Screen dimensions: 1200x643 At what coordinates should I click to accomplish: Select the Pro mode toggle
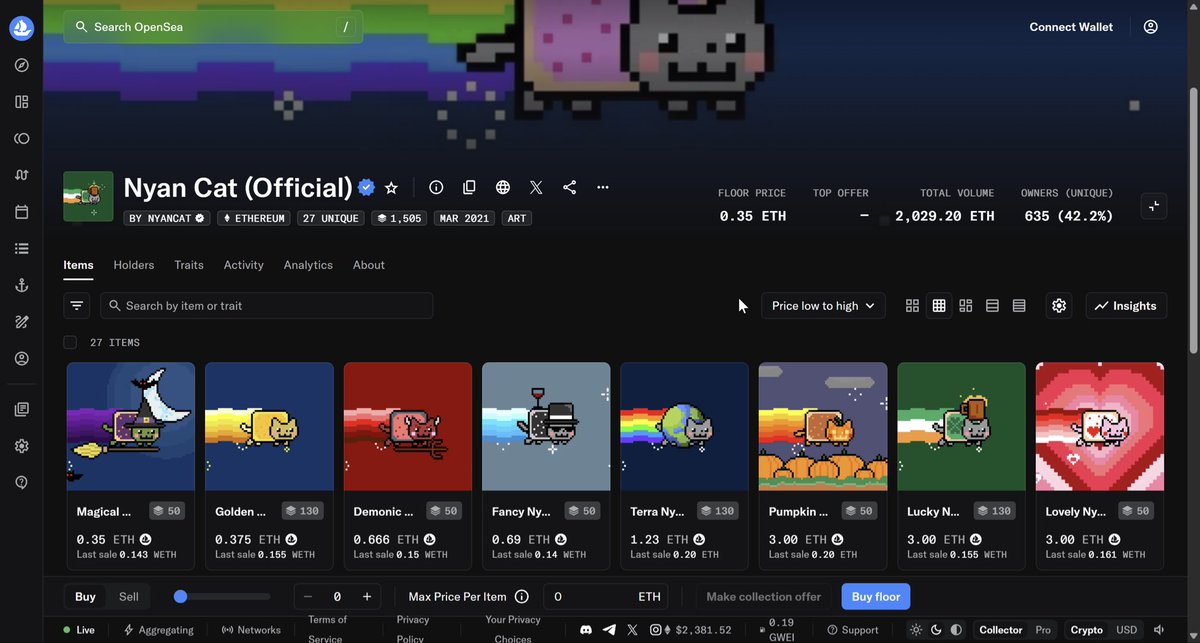pyautogui.click(x=1043, y=630)
